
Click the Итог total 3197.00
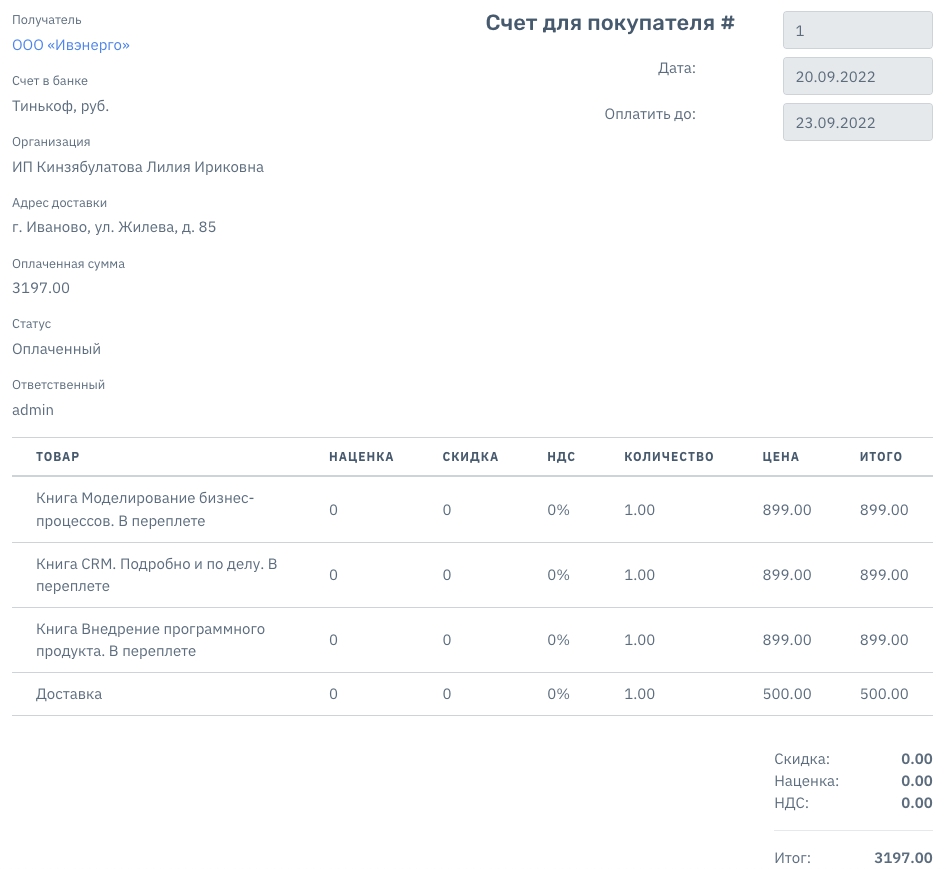(x=903, y=858)
